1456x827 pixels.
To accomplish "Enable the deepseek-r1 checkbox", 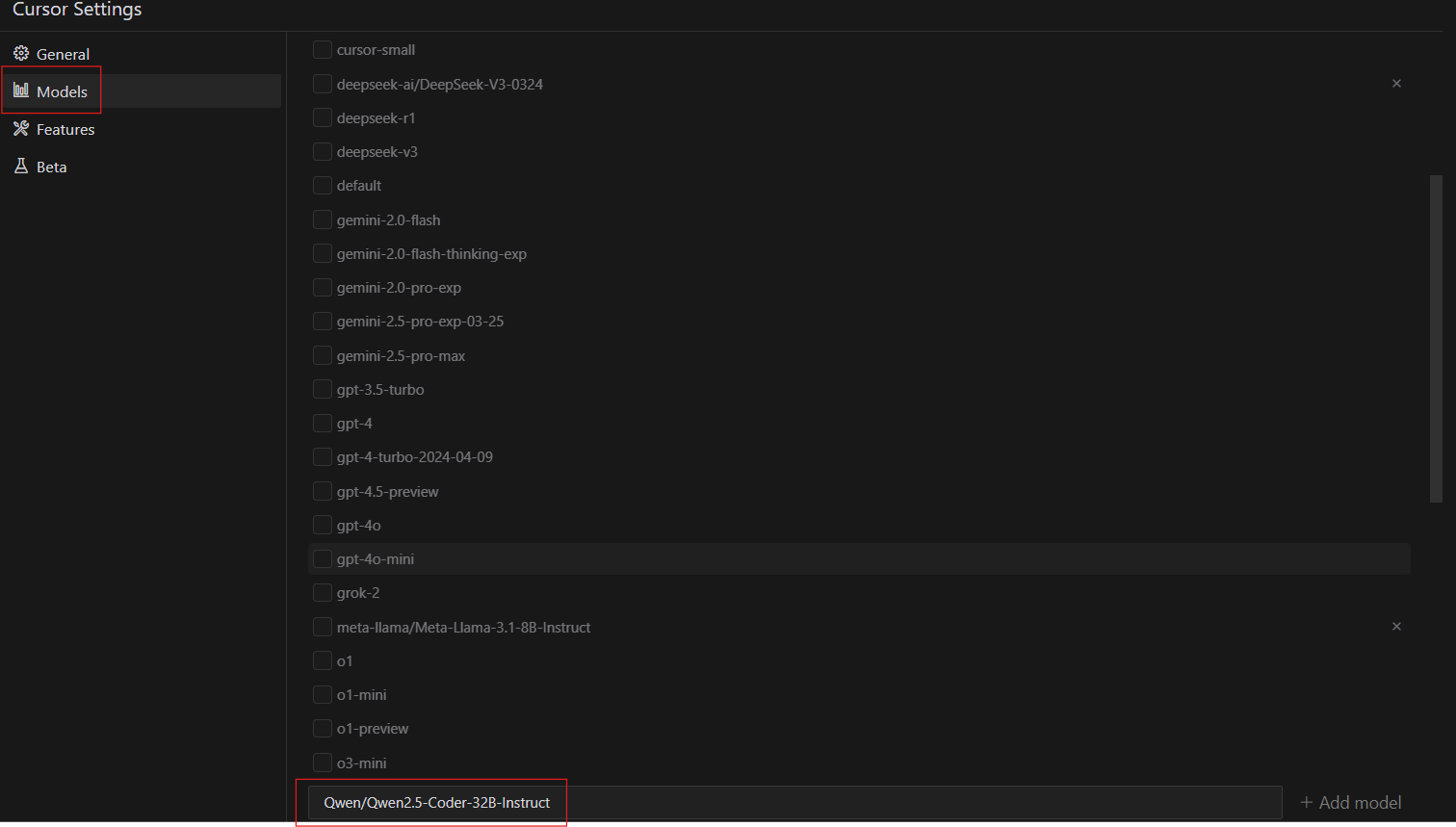I will point(323,117).
